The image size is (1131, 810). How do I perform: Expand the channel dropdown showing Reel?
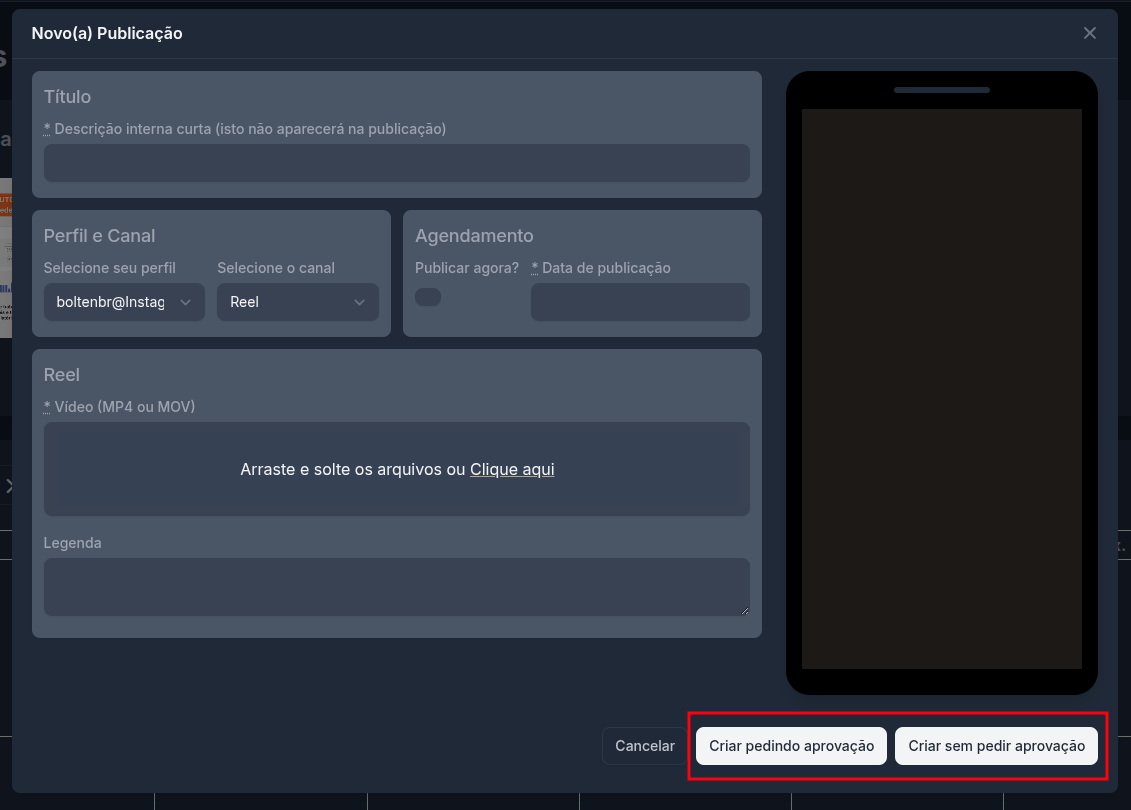tap(297, 302)
